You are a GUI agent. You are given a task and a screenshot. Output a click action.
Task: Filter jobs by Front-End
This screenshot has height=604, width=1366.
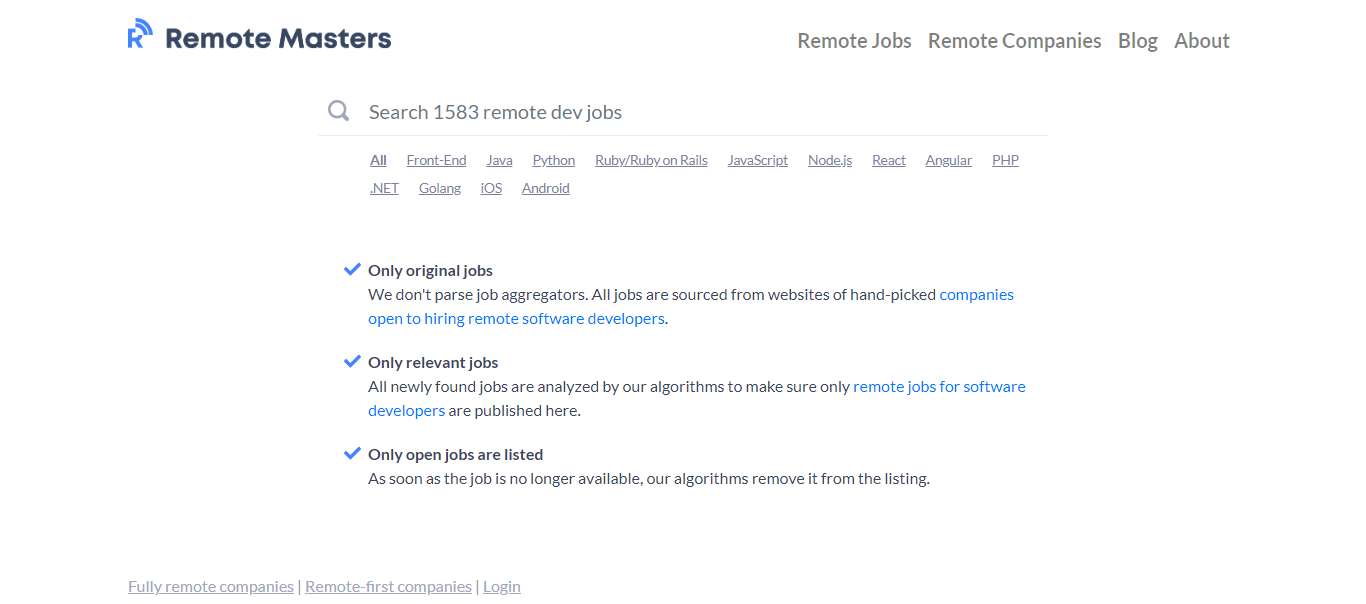point(436,160)
